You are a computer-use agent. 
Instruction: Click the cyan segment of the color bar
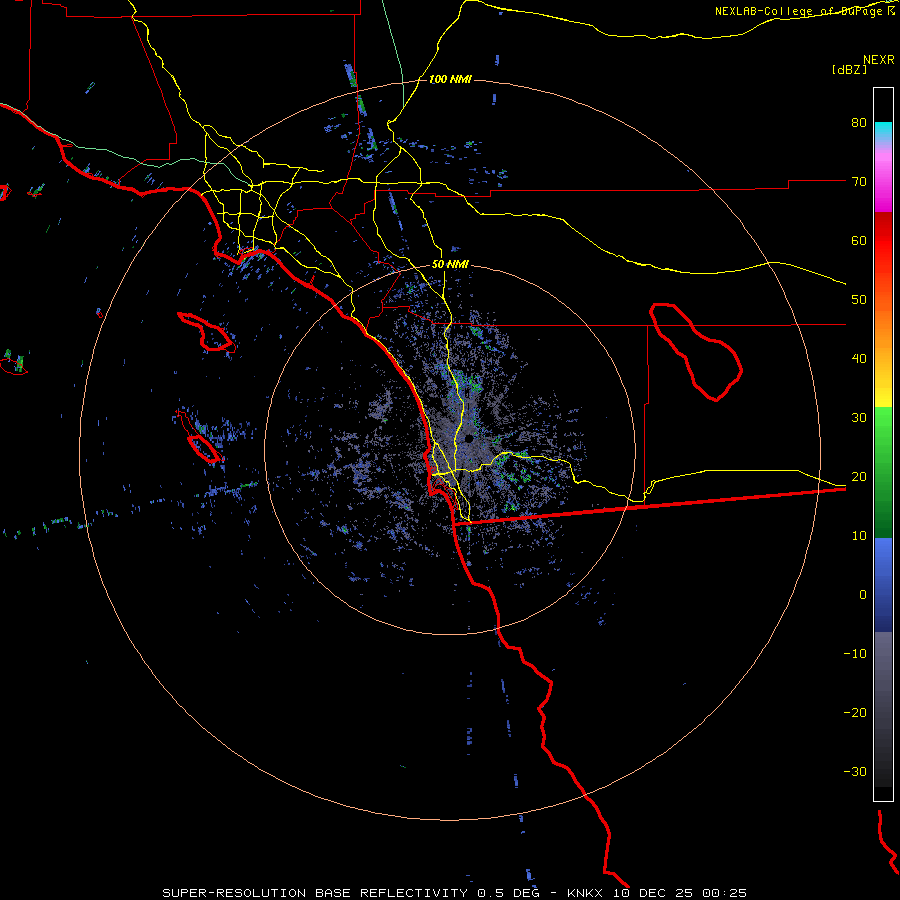tap(883, 132)
